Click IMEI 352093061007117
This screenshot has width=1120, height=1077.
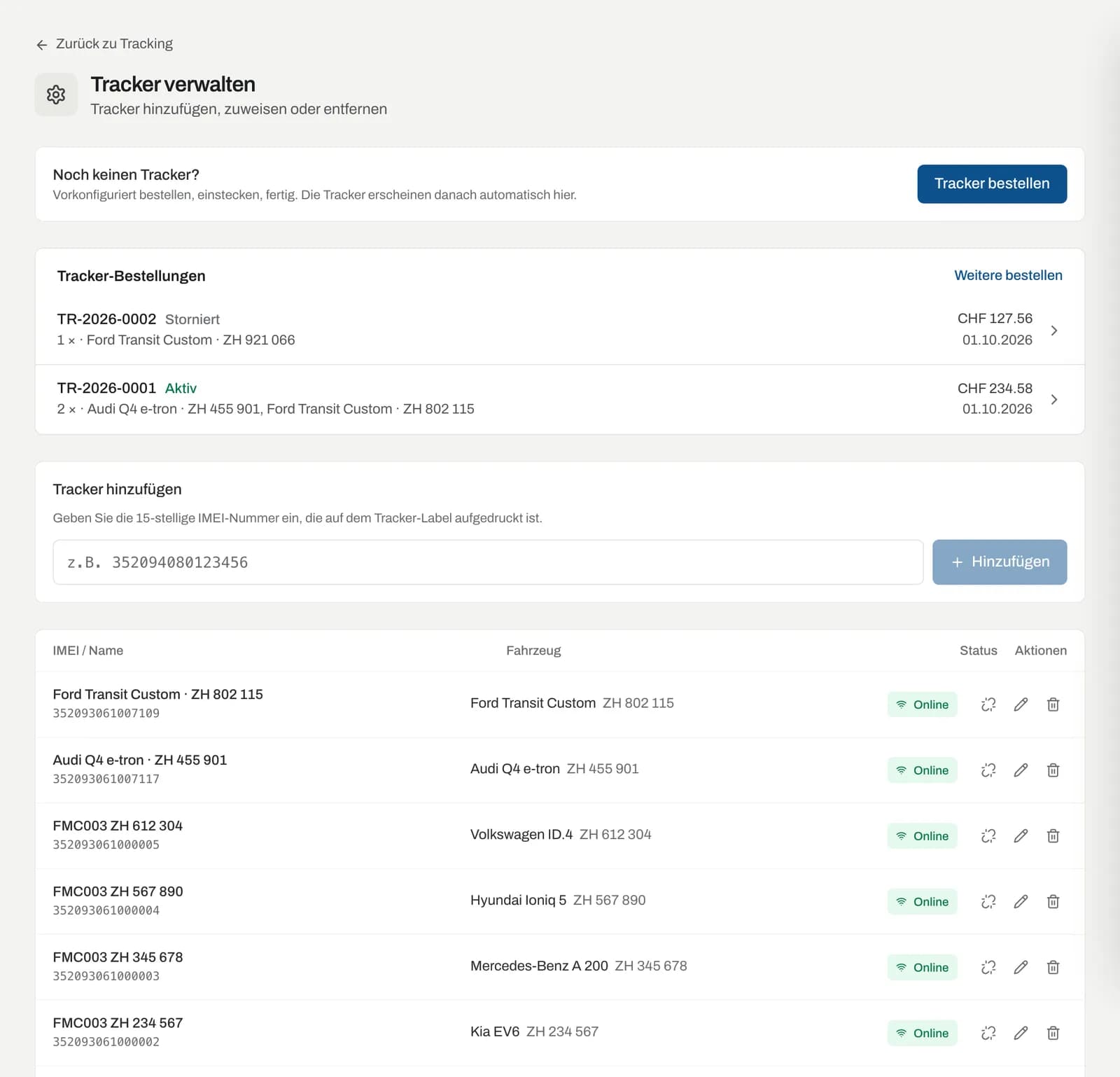pos(106,779)
